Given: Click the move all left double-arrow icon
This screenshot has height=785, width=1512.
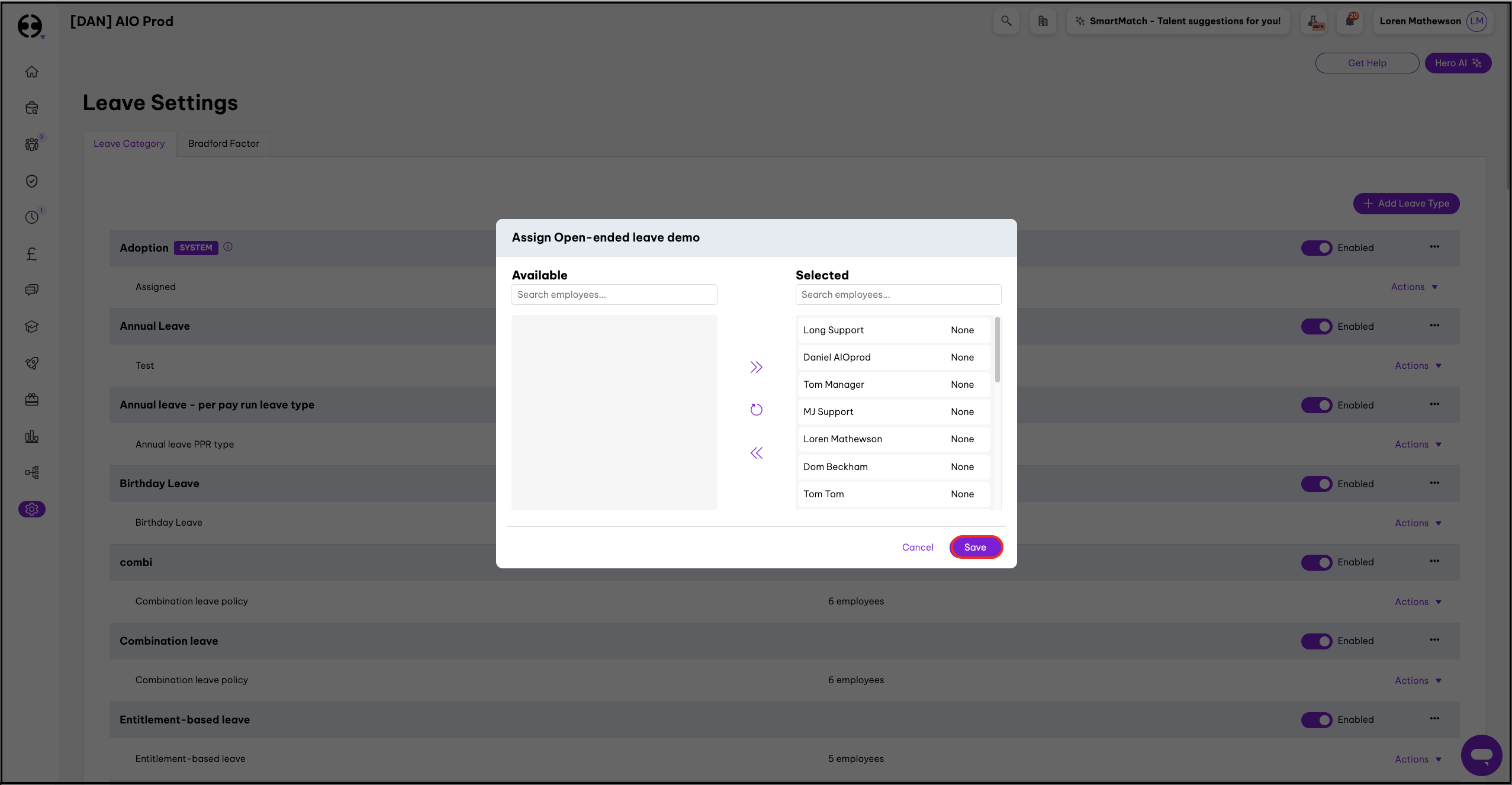Looking at the screenshot, I should click(x=756, y=453).
